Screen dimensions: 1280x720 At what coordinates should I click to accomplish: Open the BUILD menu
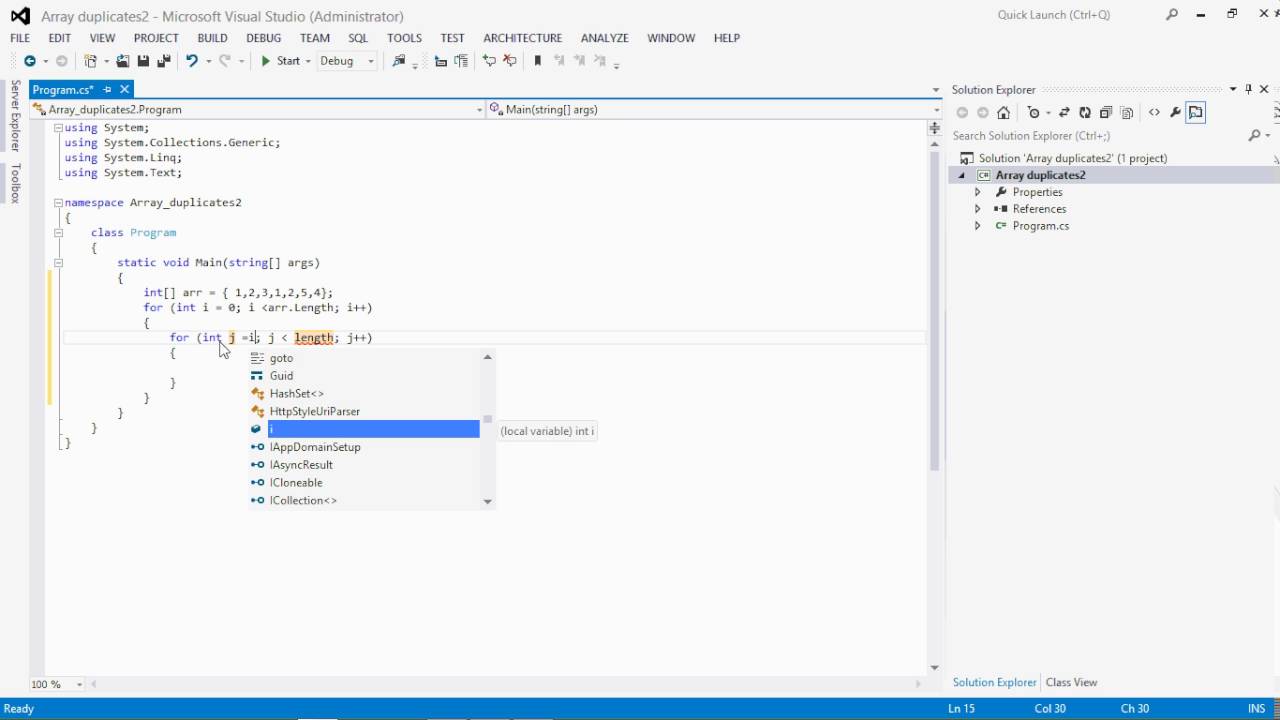(212, 38)
